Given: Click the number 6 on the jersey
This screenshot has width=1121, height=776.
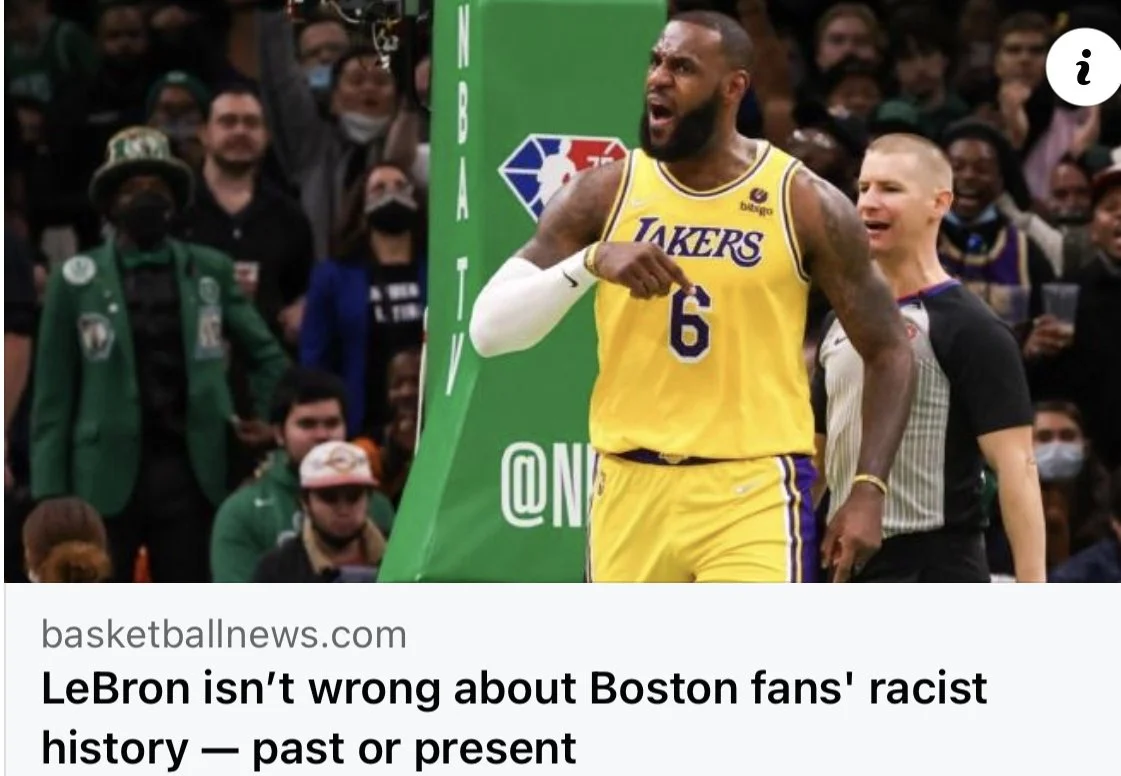Looking at the screenshot, I should coord(690,322).
